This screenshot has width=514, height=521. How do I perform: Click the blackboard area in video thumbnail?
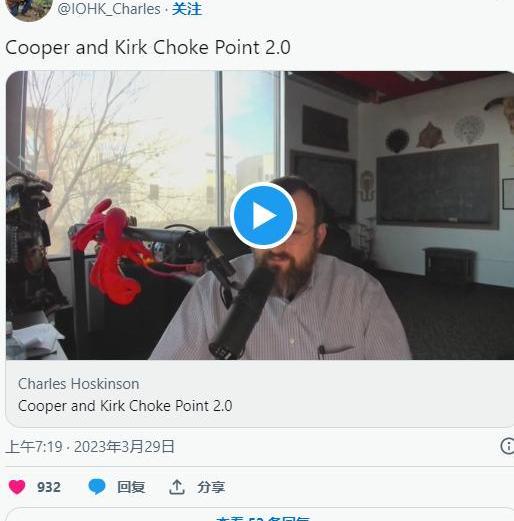tap(437, 186)
